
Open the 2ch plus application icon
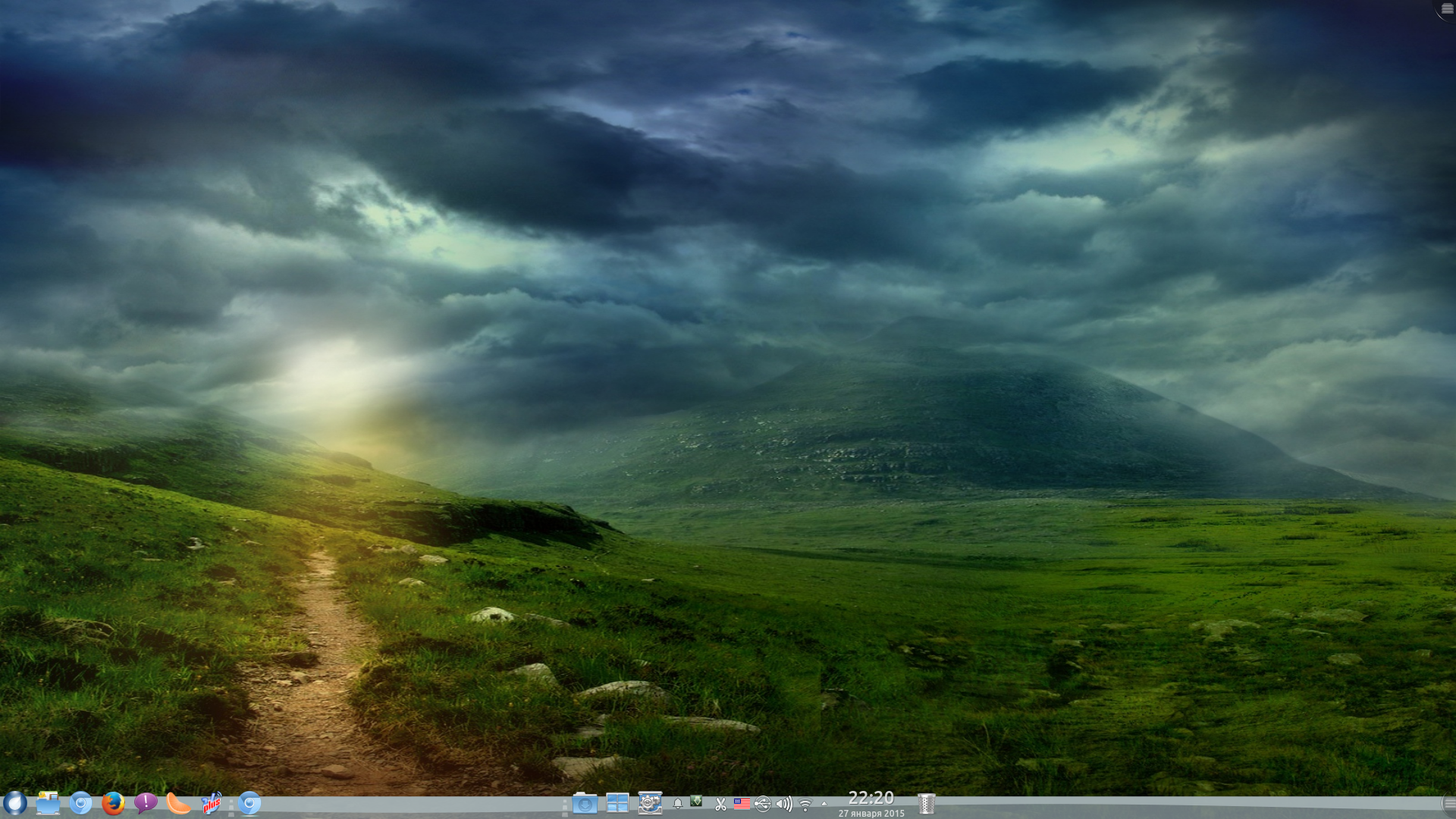pyautogui.click(x=211, y=803)
